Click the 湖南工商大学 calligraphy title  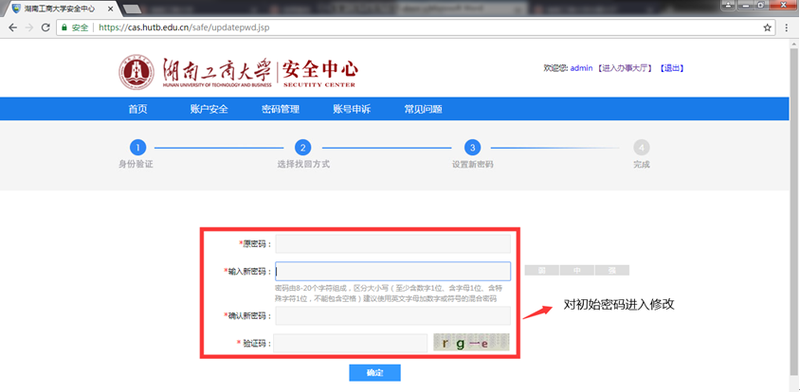pyautogui.click(x=216, y=69)
